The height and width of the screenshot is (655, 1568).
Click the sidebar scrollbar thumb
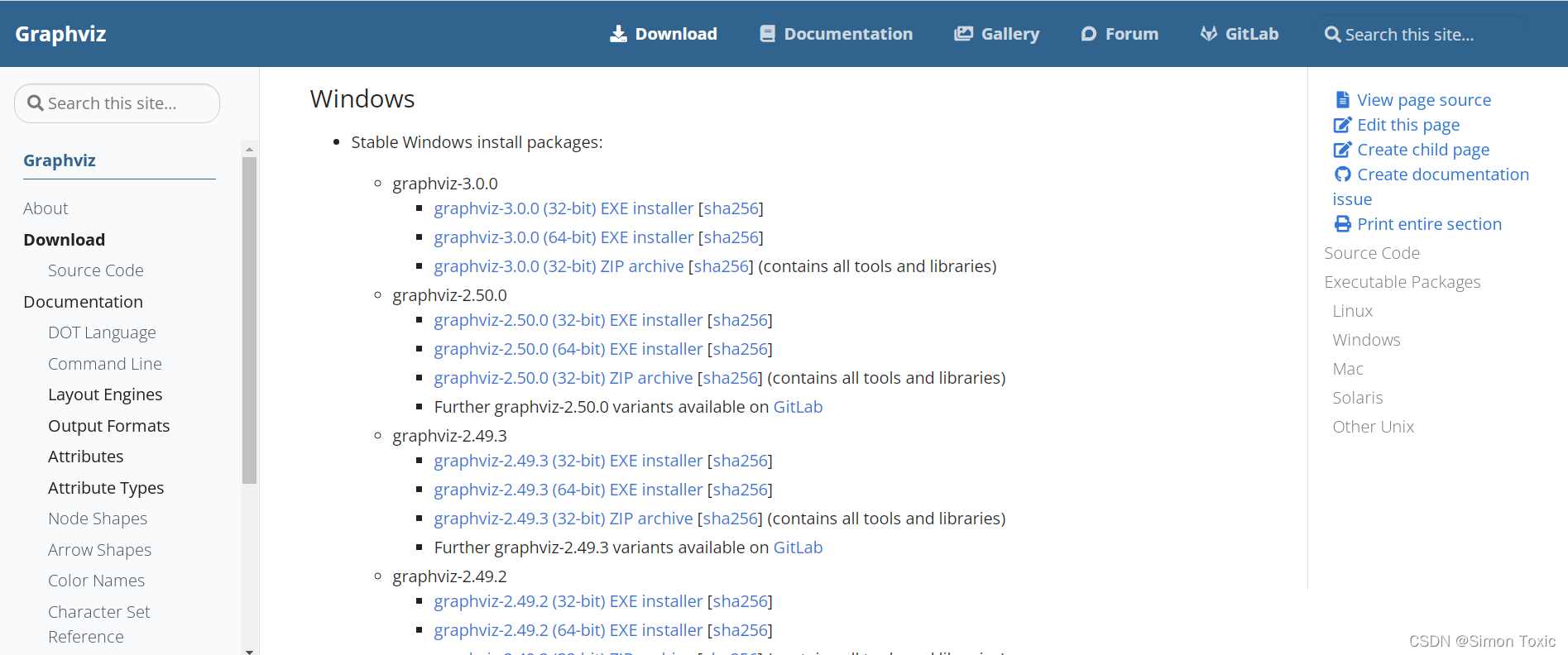pyautogui.click(x=249, y=320)
